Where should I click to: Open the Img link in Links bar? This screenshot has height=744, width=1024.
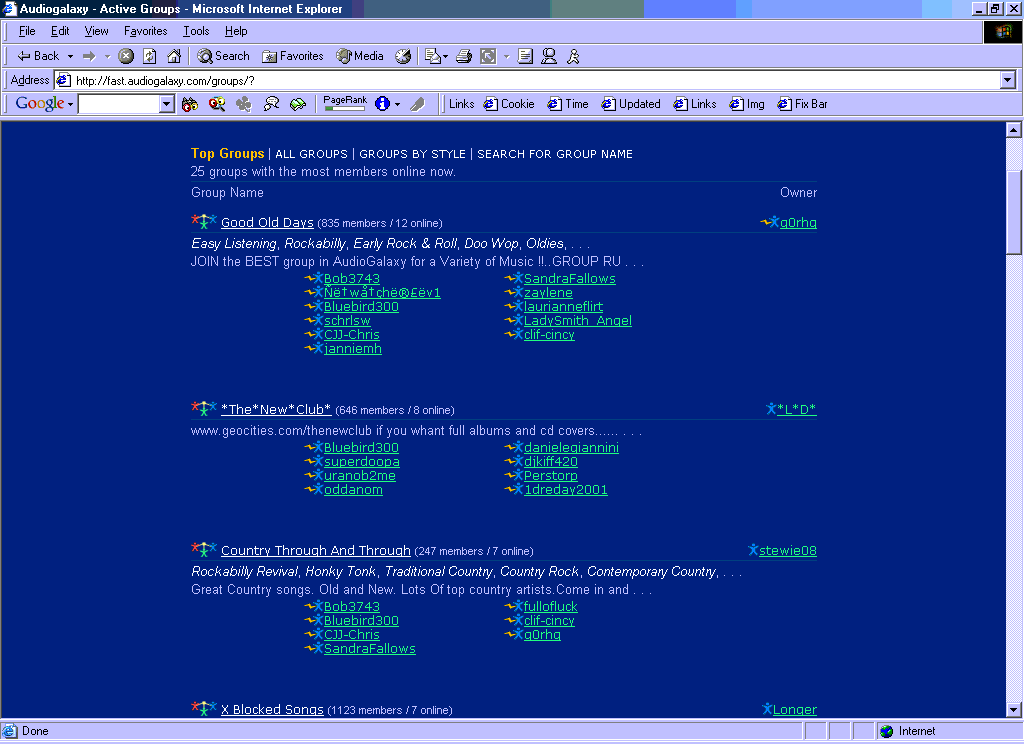click(x=746, y=104)
